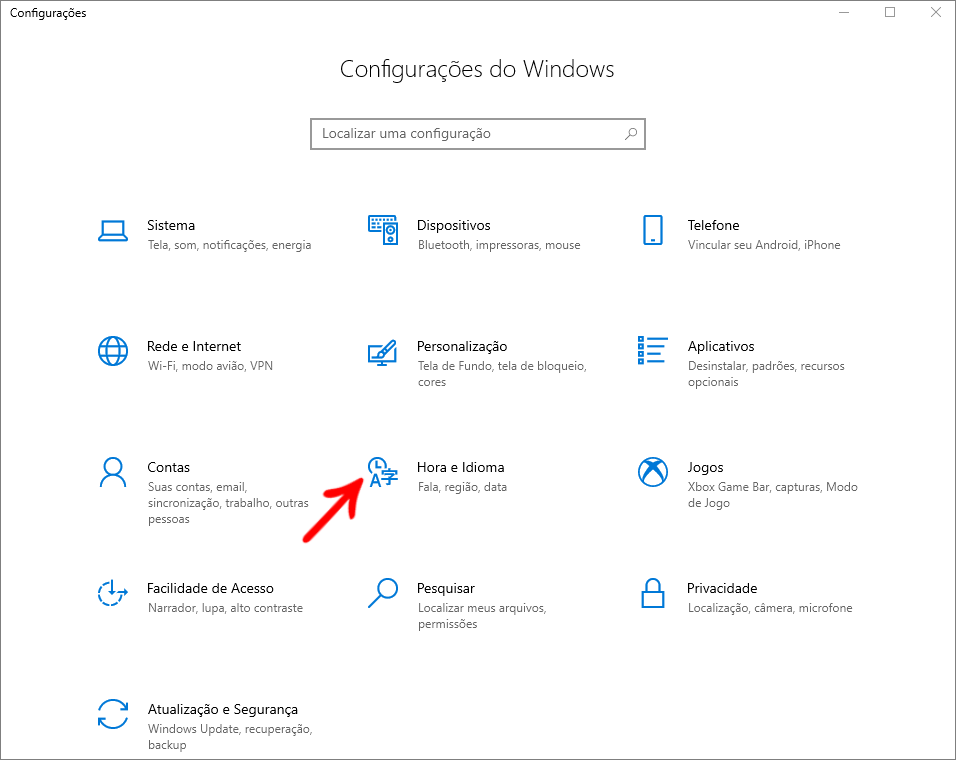Minimize the Configurações window
The width and height of the screenshot is (956, 760).
[x=844, y=12]
